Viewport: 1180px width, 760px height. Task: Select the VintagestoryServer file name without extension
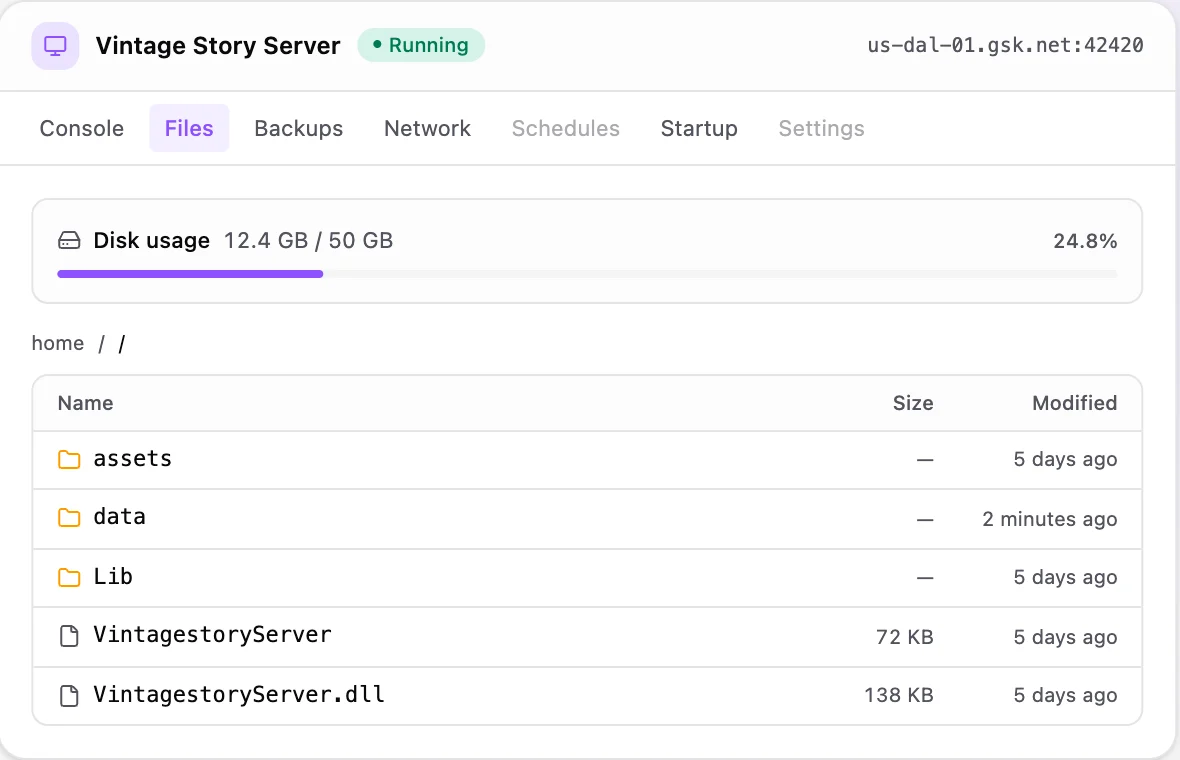pyautogui.click(x=212, y=634)
